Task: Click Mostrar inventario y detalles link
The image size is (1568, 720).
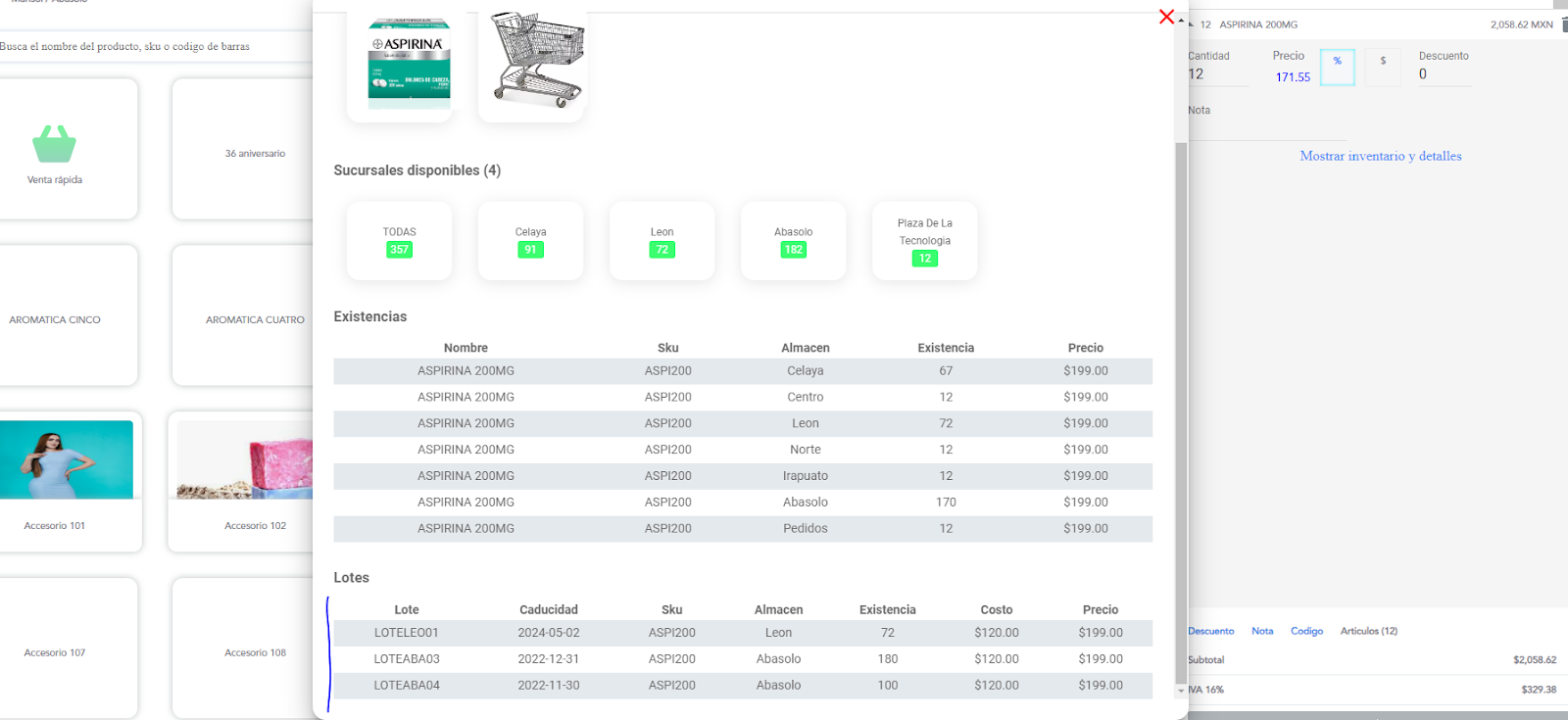Action: (x=1380, y=156)
